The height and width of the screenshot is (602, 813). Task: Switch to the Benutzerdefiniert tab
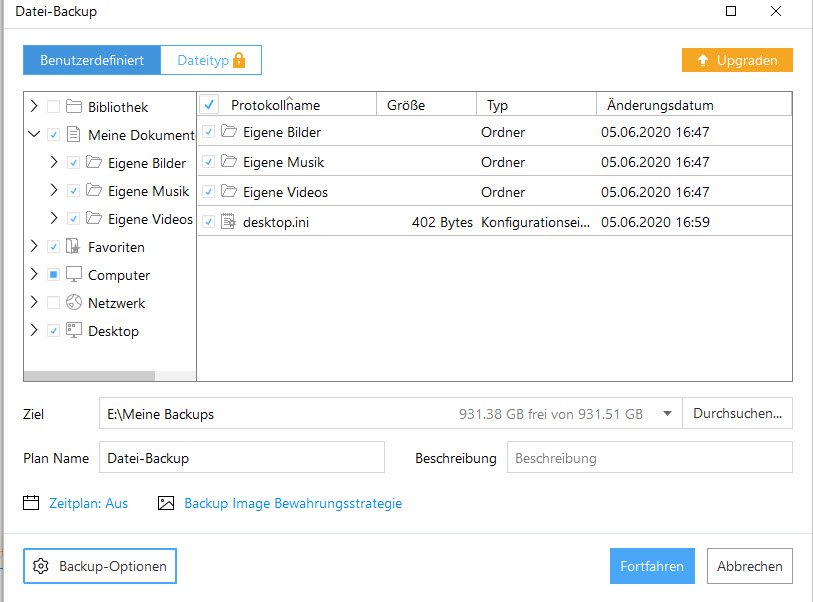(x=92, y=61)
